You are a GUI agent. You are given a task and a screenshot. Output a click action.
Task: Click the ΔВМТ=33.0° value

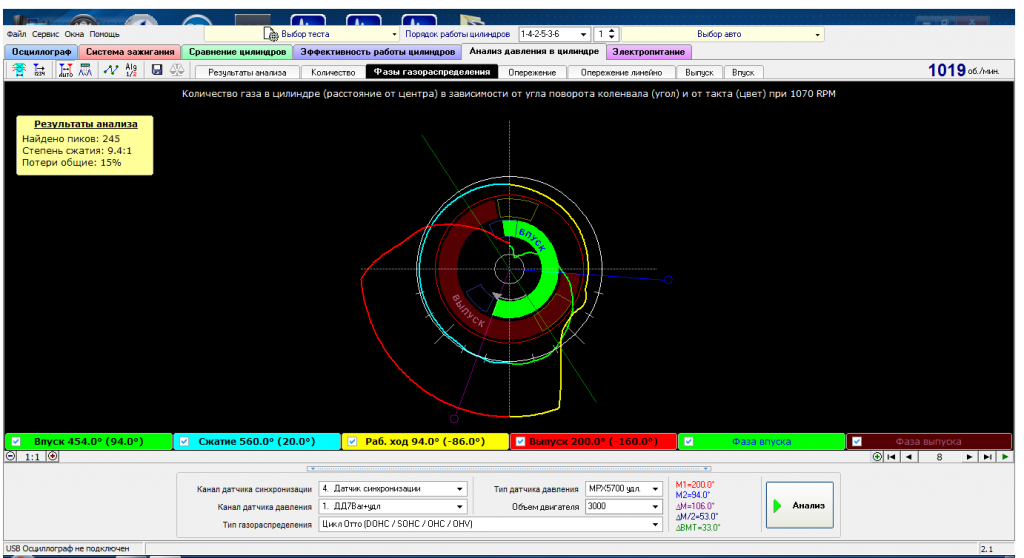[697, 527]
